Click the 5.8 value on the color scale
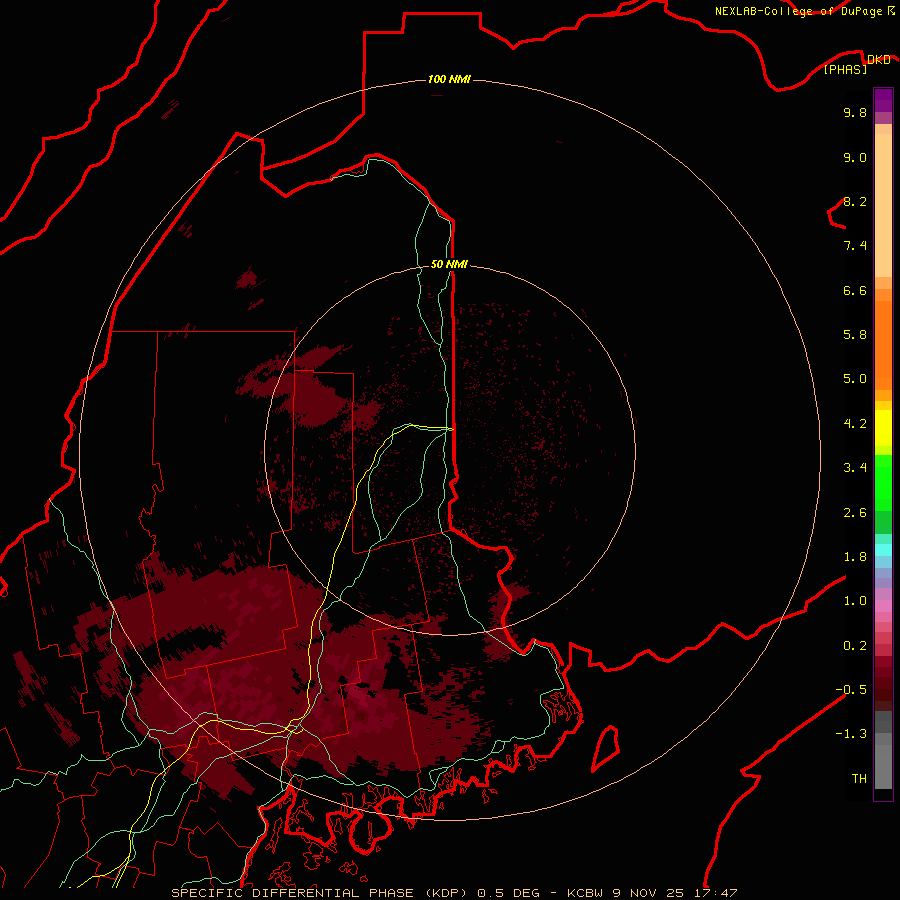The image size is (900, 900). click(x=855, y=334)
